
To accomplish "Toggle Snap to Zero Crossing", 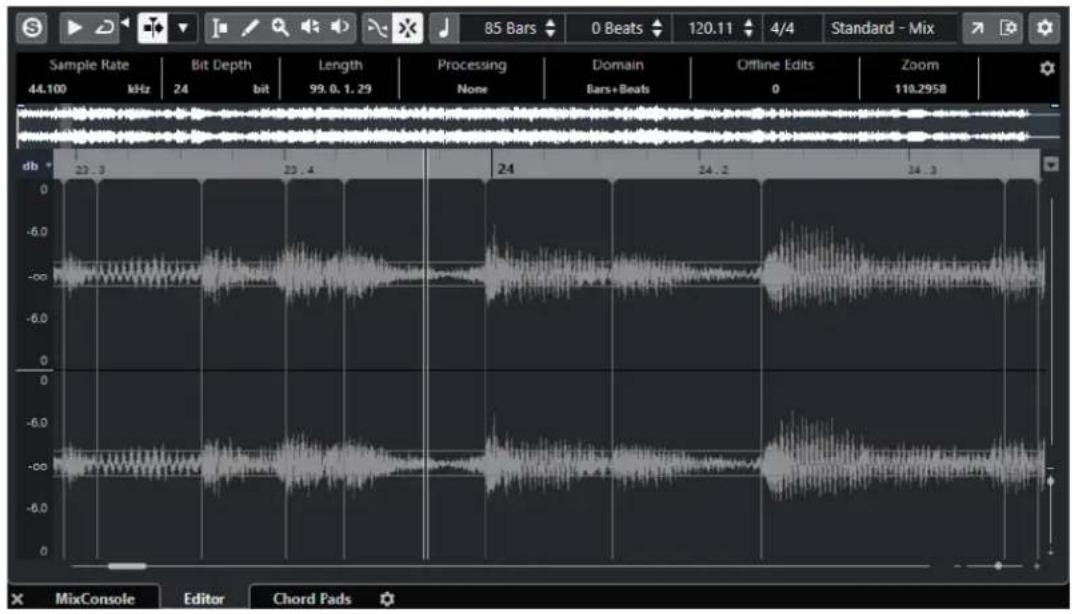I will tap(377, 28).
